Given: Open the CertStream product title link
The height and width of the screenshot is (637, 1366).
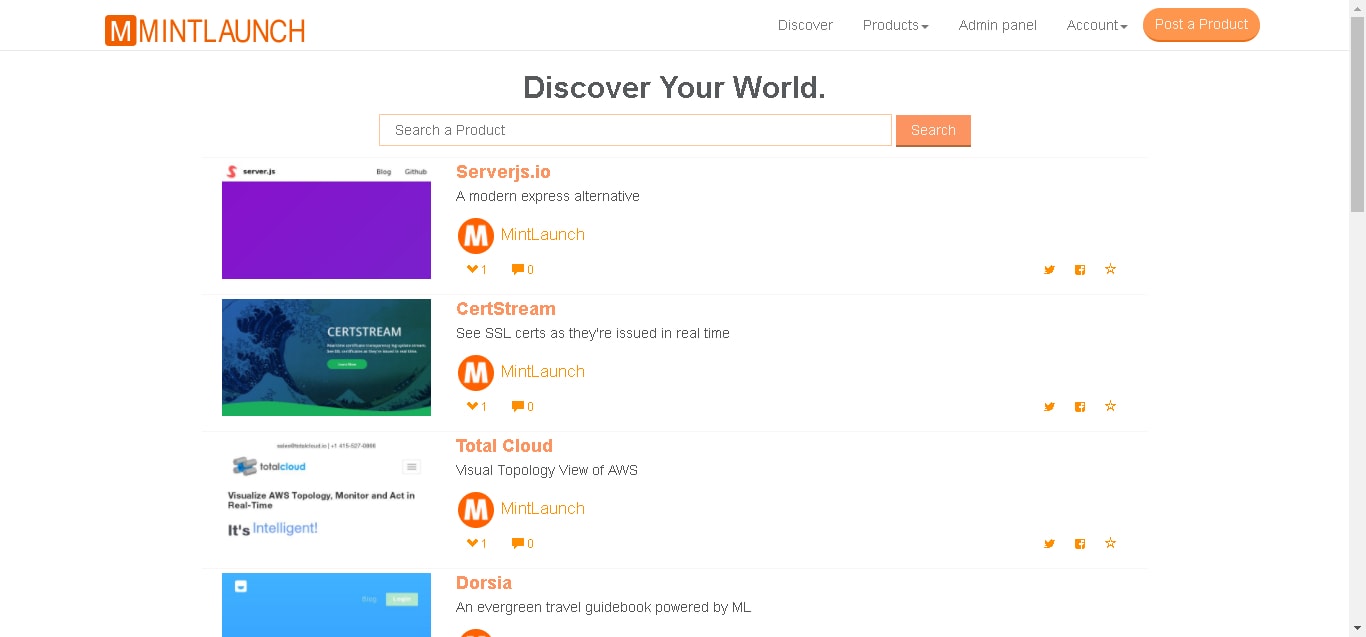Looking at the screenshot, I should (x=506, y=309).
